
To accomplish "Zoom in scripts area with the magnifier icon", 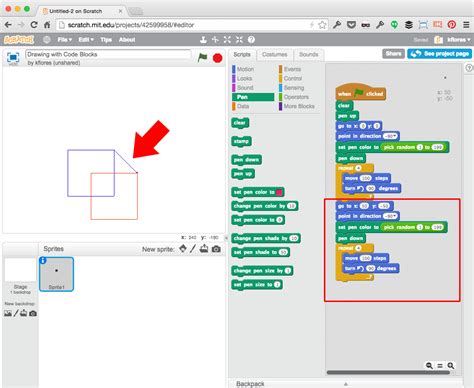I will 451,366.
